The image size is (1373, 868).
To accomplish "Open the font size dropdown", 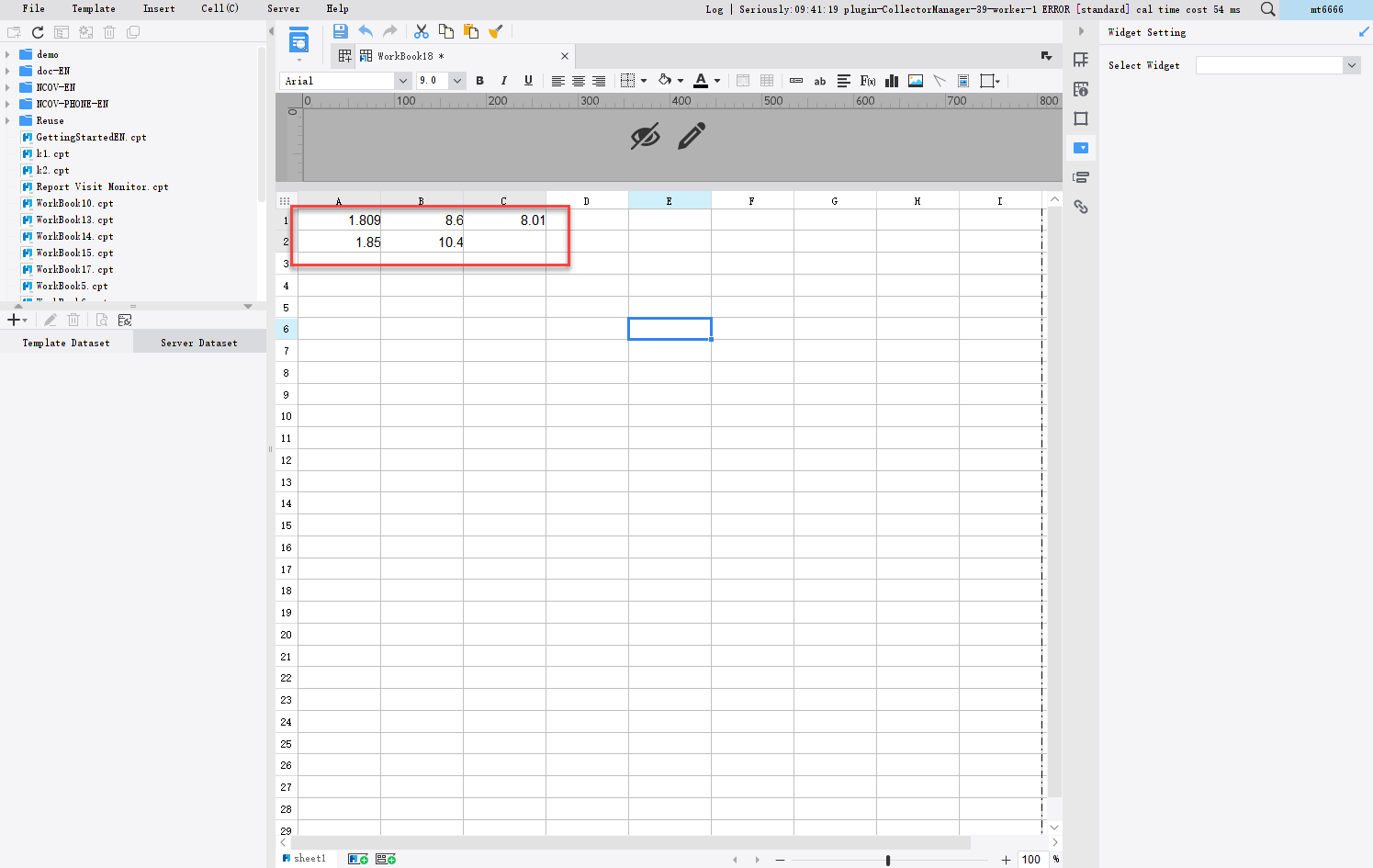I will [x=456, y=81].
